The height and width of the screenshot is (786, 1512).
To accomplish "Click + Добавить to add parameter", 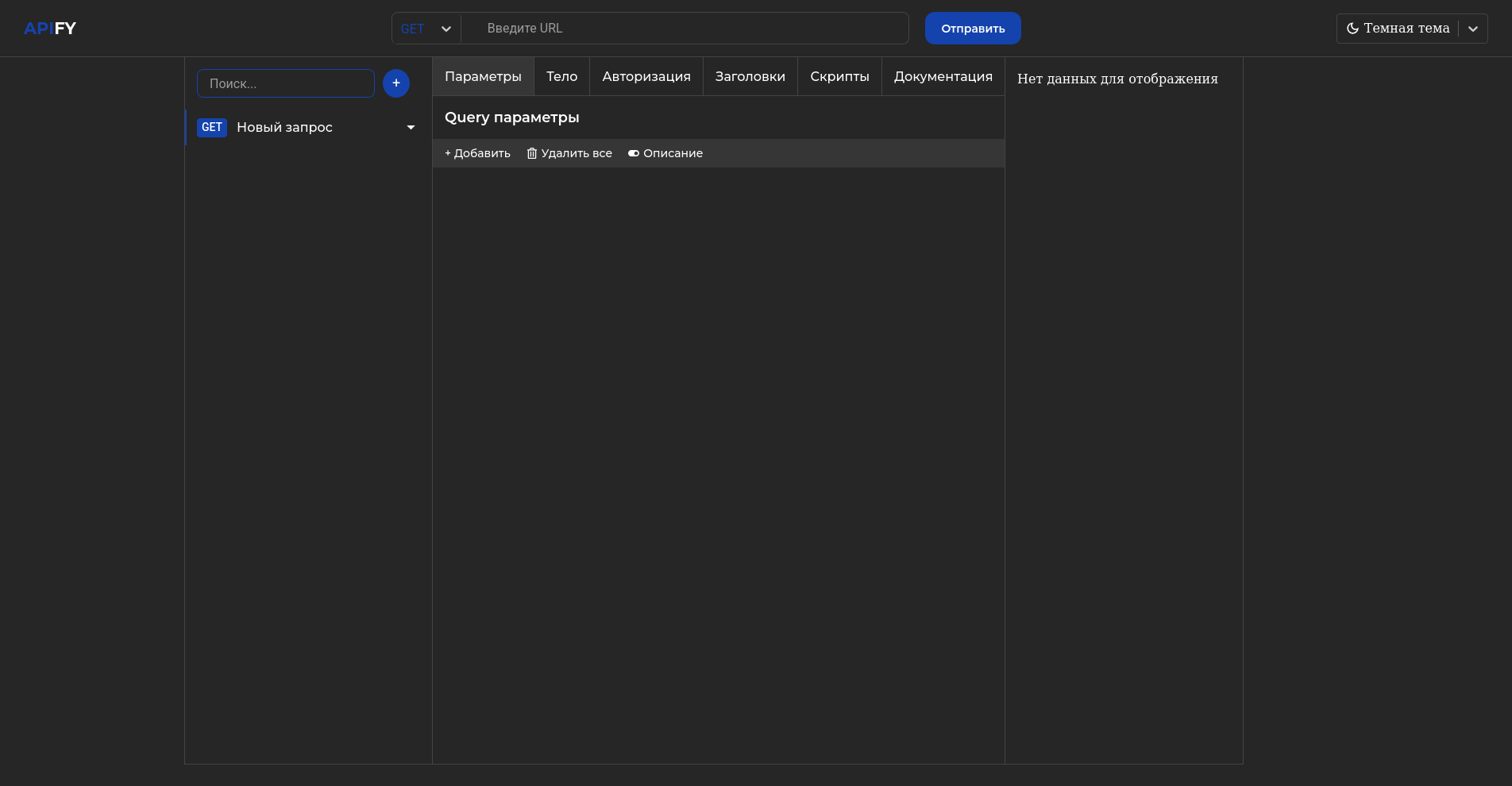I will point(477,153).
